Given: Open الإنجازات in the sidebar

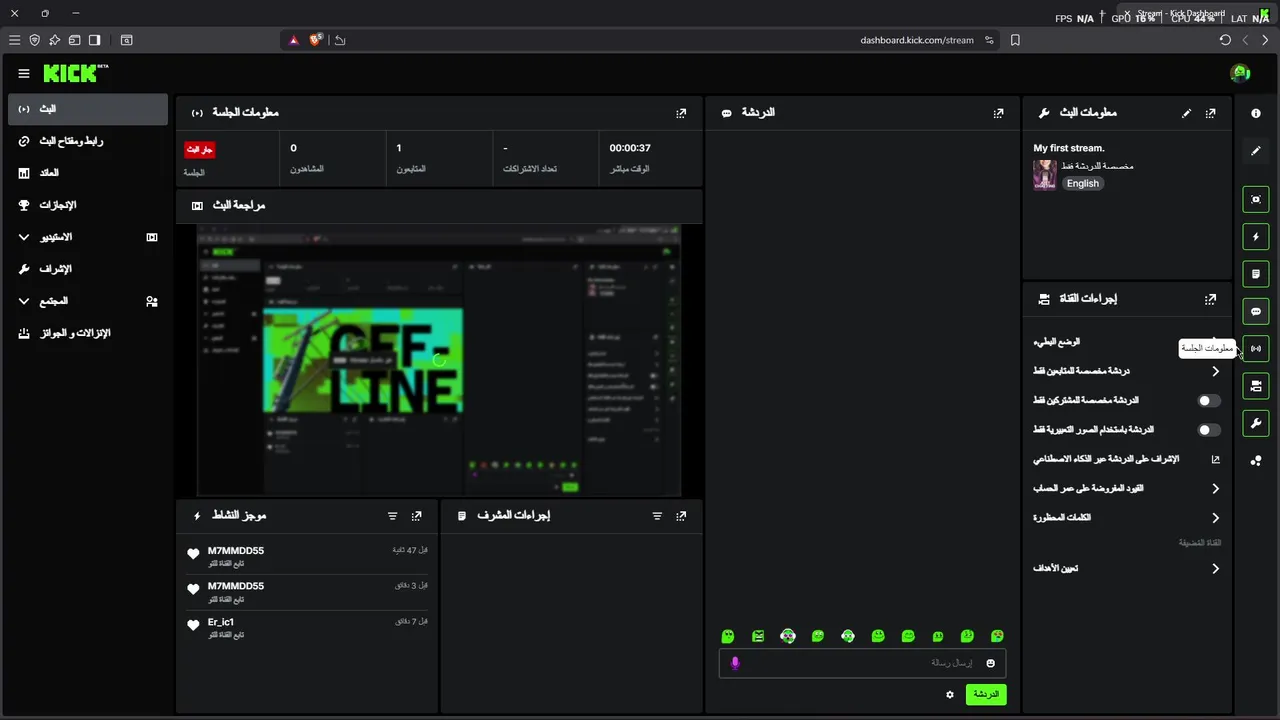Looking at the screenshot, I should 88,205.
